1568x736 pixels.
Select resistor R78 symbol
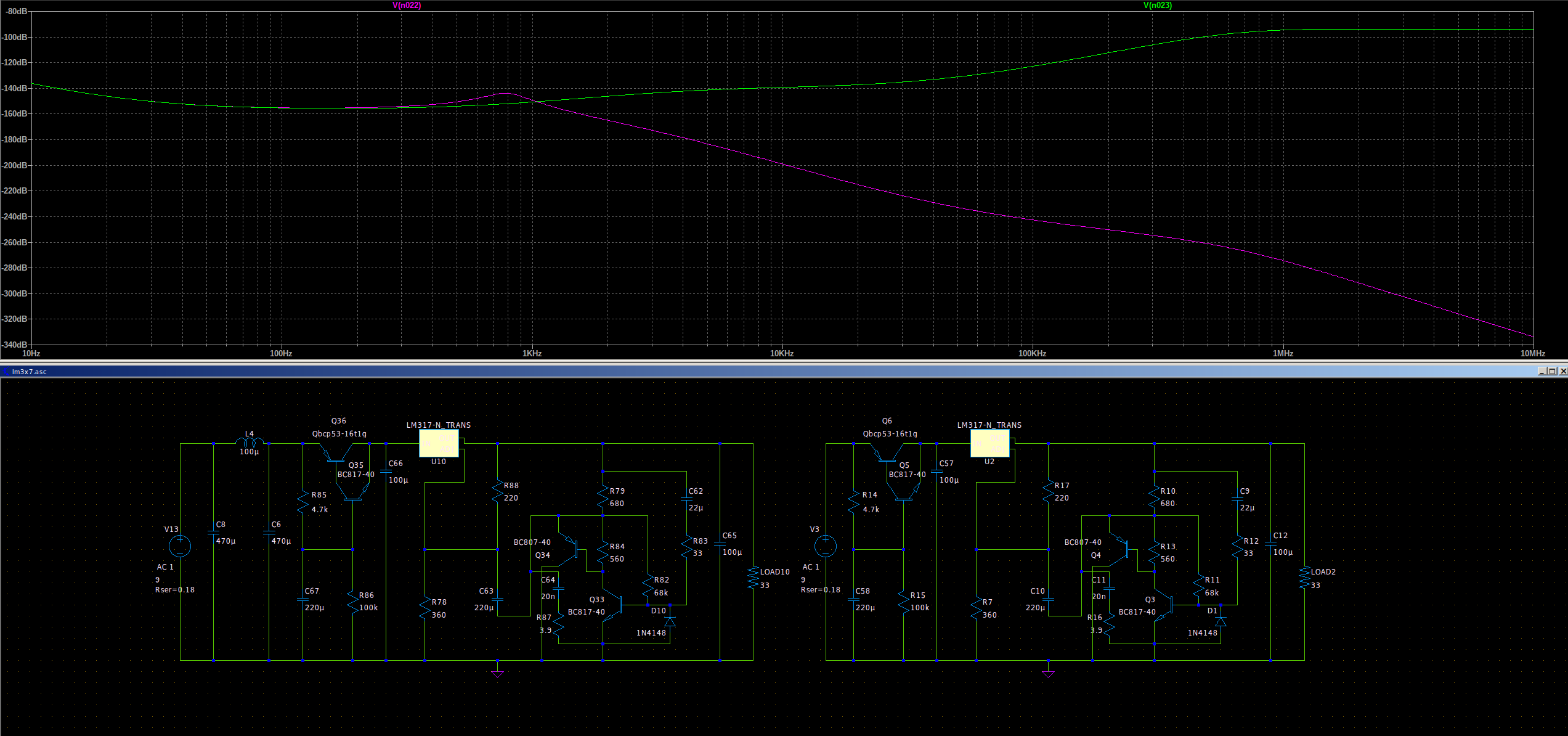pos(425,608)
